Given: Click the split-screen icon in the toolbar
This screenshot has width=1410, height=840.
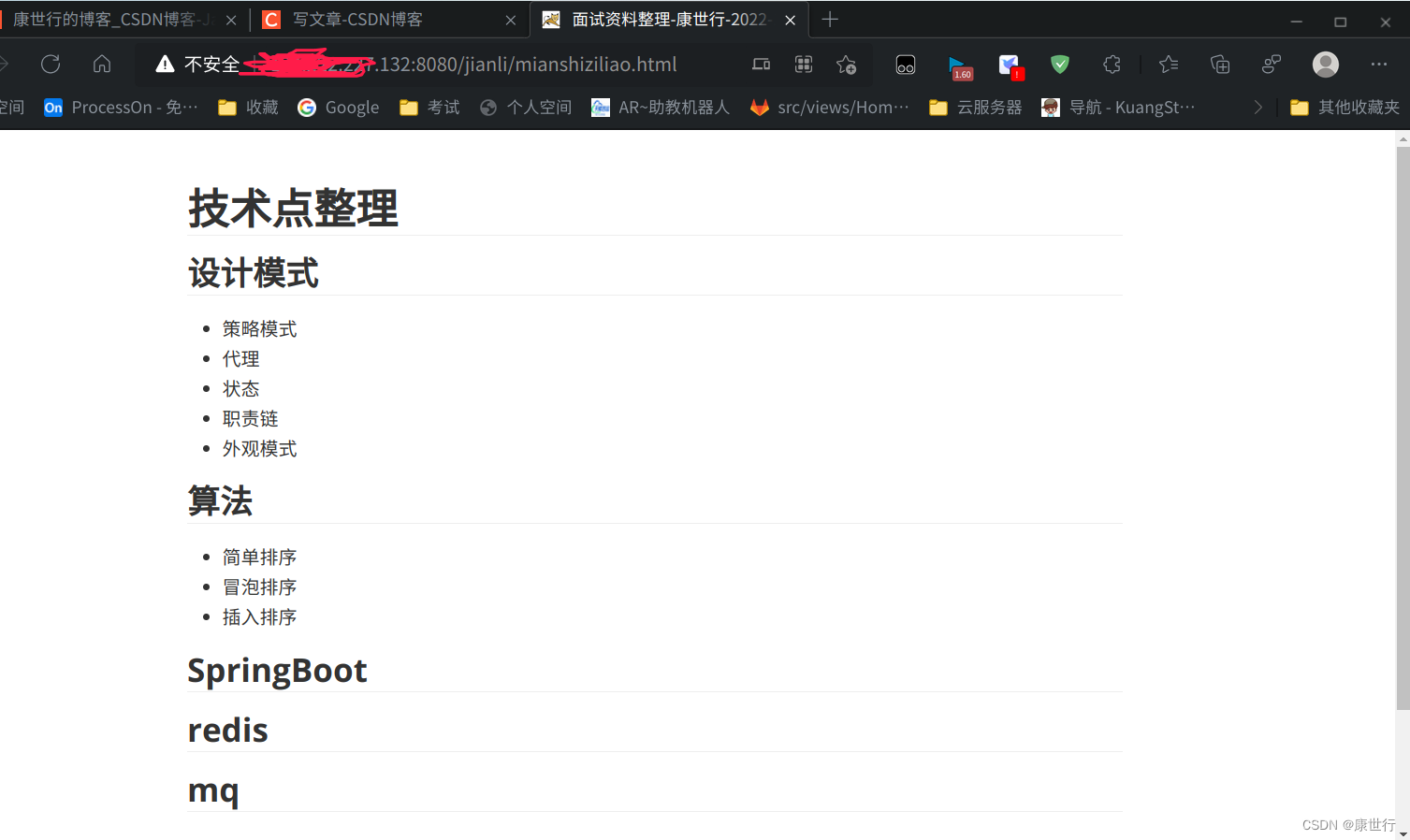Looking at the screenshot, I should [761, 64].
